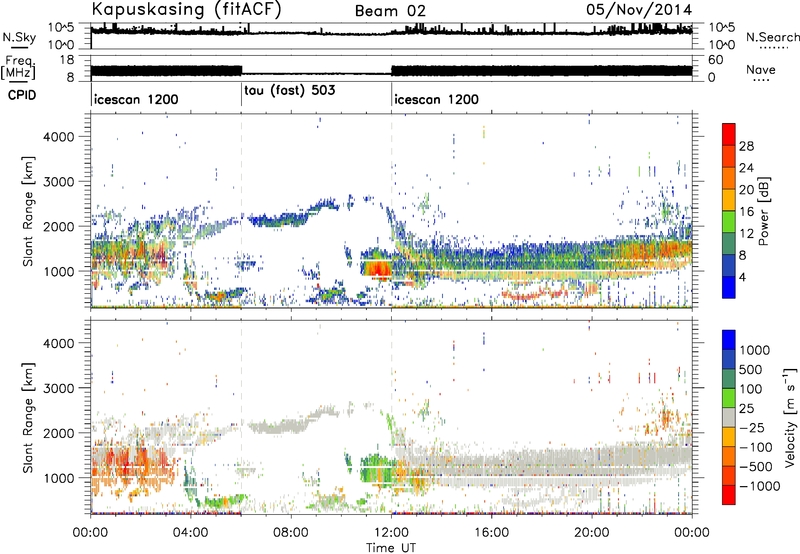Viewport: 800px width, 554px height.
Task: Click the '-1000' tick on Velocity colorbar
Action: pyautogui.click(x=760, y=486)
